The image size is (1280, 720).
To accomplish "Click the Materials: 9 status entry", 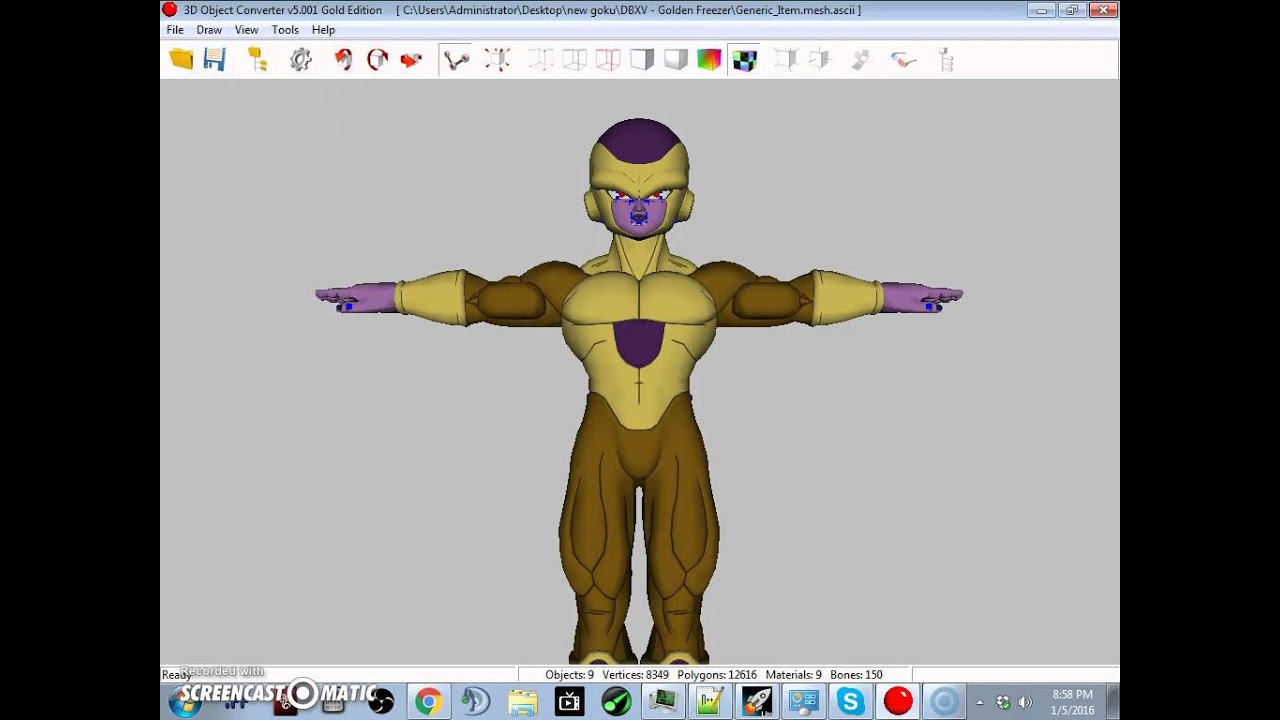I will tap(793, 675).
